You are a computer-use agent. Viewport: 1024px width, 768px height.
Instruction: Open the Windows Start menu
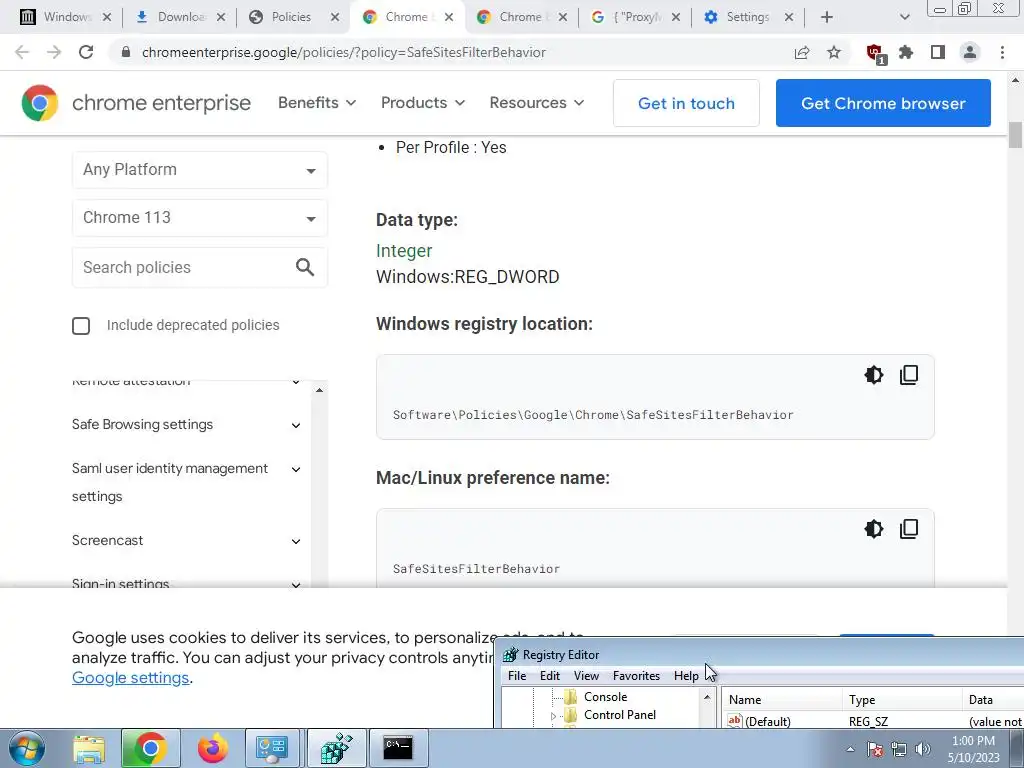coord(27,748)
